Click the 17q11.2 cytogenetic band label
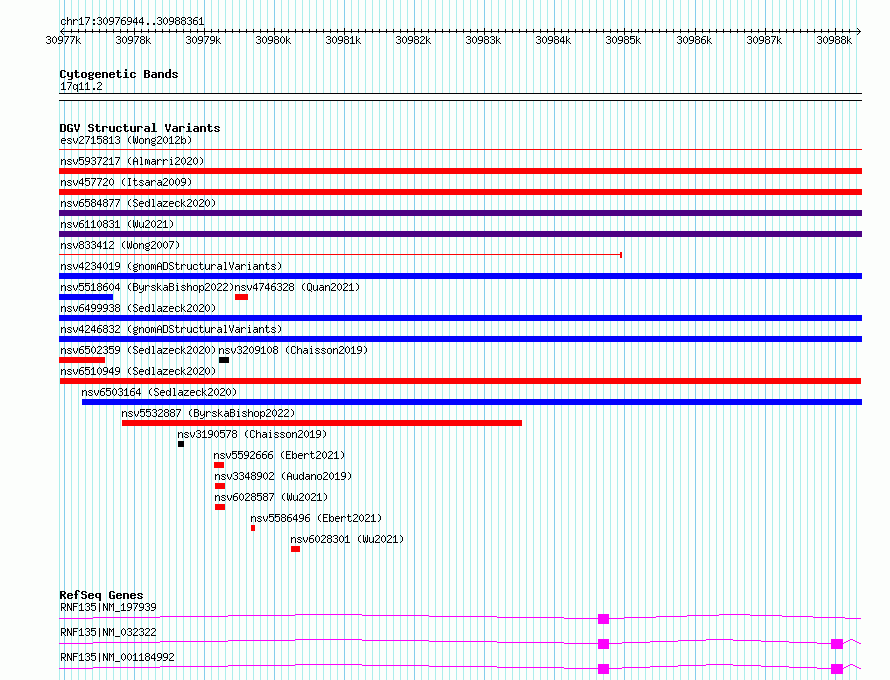 point(81,86)
